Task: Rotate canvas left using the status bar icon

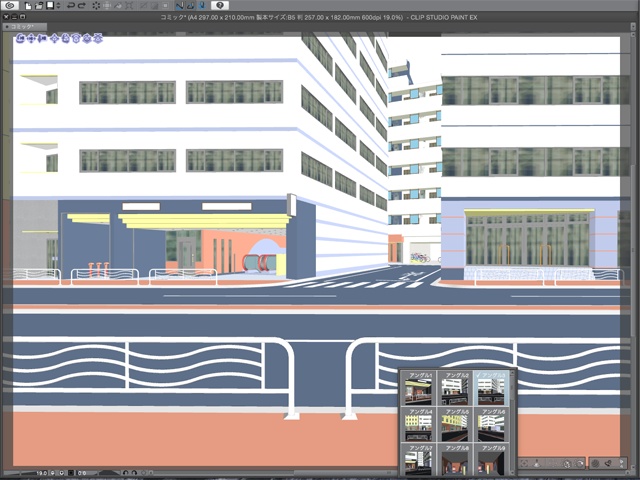Action: coord(126,473)
